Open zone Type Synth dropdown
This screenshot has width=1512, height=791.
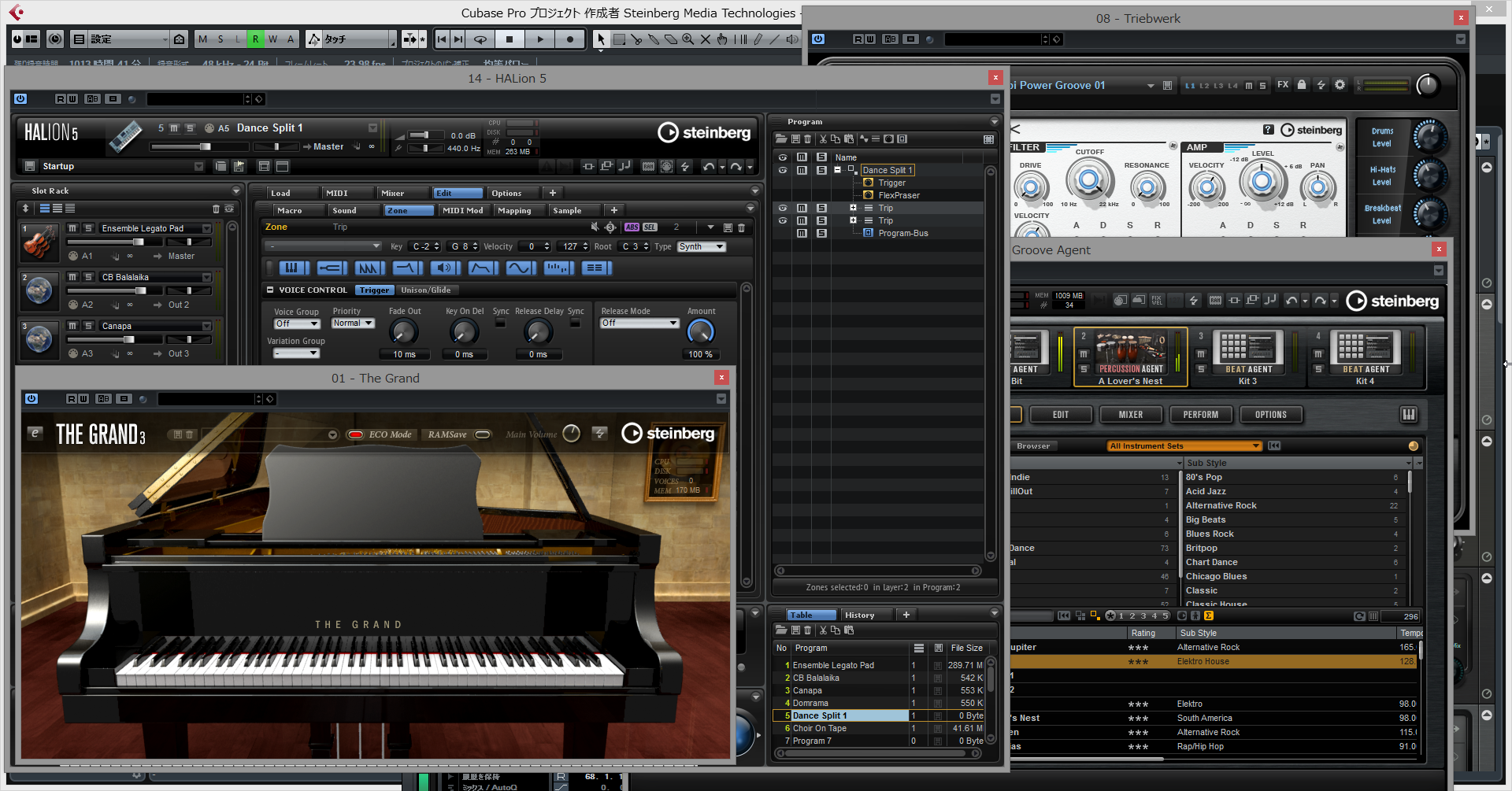[x=701, y=247]
